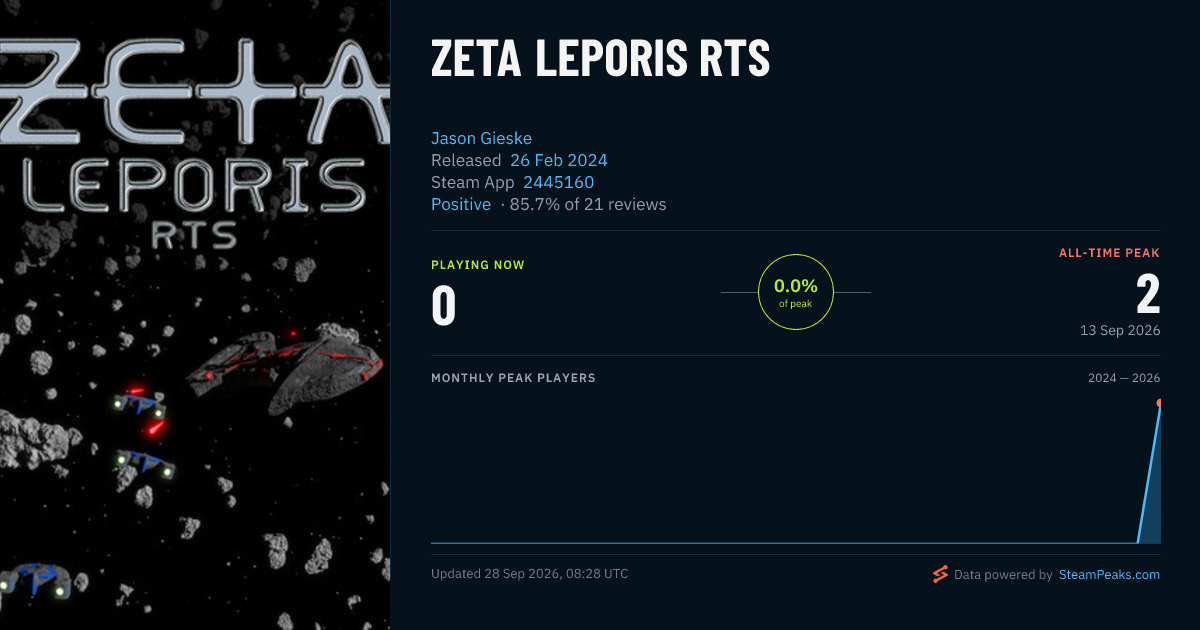Click the Monthly Peak Players label

pyautogui.click(x=513, y=378)
